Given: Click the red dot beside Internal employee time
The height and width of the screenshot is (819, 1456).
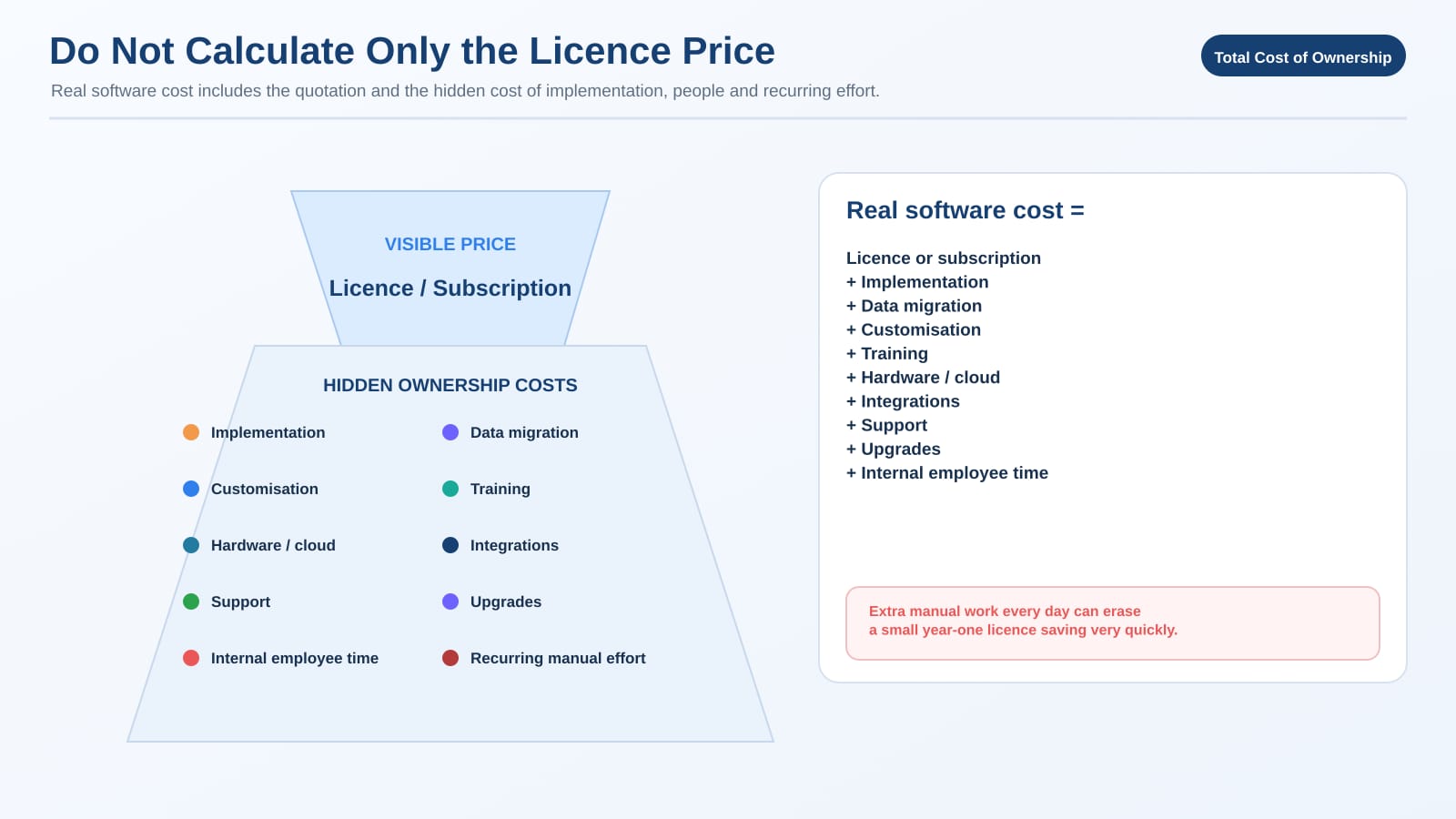Looking at the screenshot, I should pyautogui.click(x=191, y=658).
